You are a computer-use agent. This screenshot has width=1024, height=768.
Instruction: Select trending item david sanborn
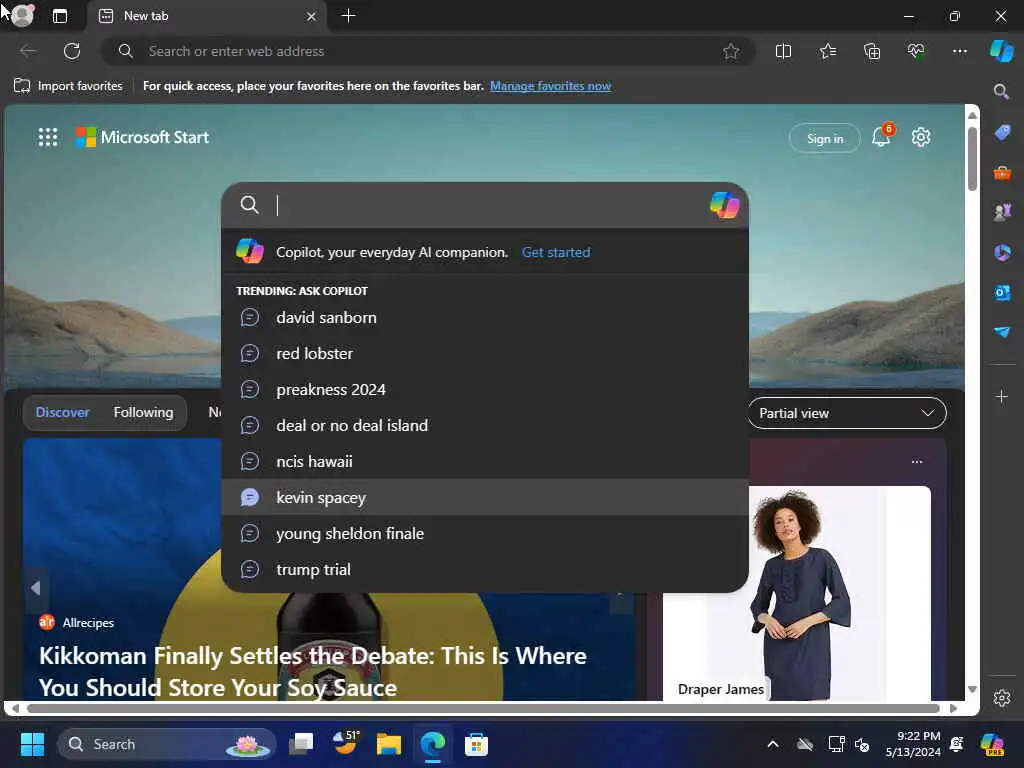point(485,317)
